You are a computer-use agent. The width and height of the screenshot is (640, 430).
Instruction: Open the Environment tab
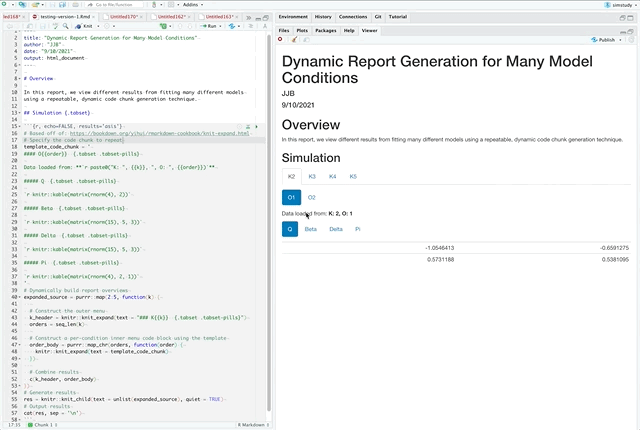click(293, 17)
